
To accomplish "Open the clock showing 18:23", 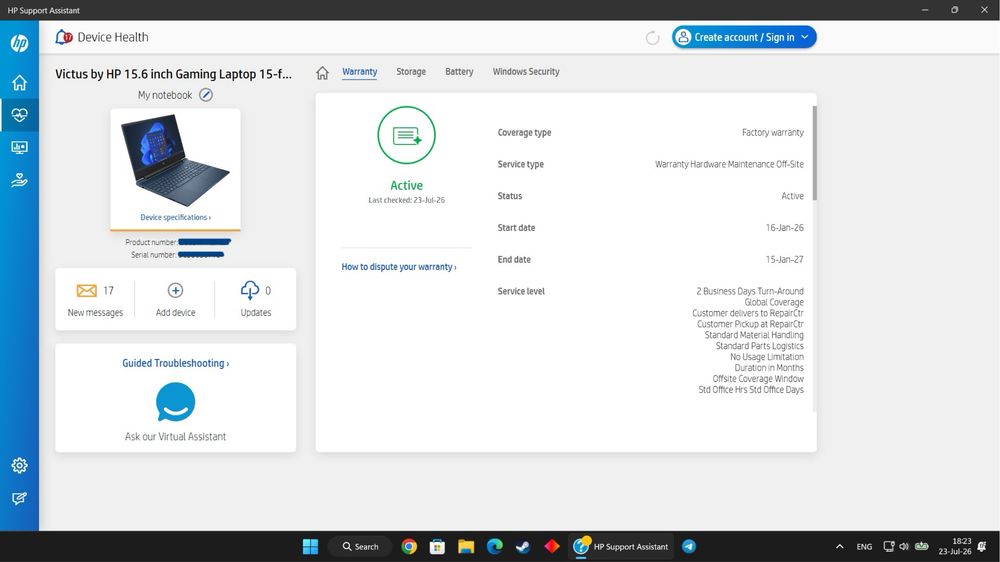I will (955, 547).
